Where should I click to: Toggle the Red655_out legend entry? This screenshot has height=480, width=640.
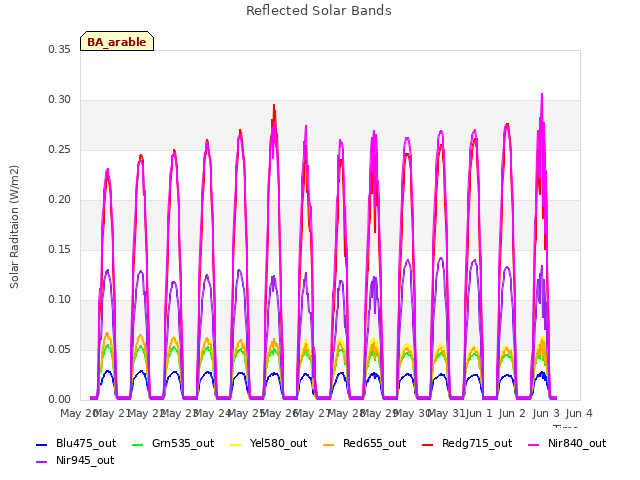(364, 444)
